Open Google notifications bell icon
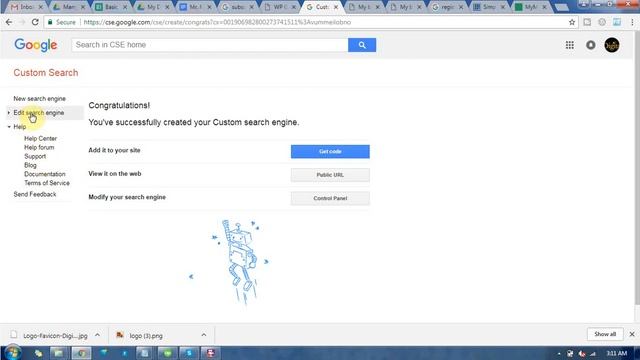 [591, 45]
